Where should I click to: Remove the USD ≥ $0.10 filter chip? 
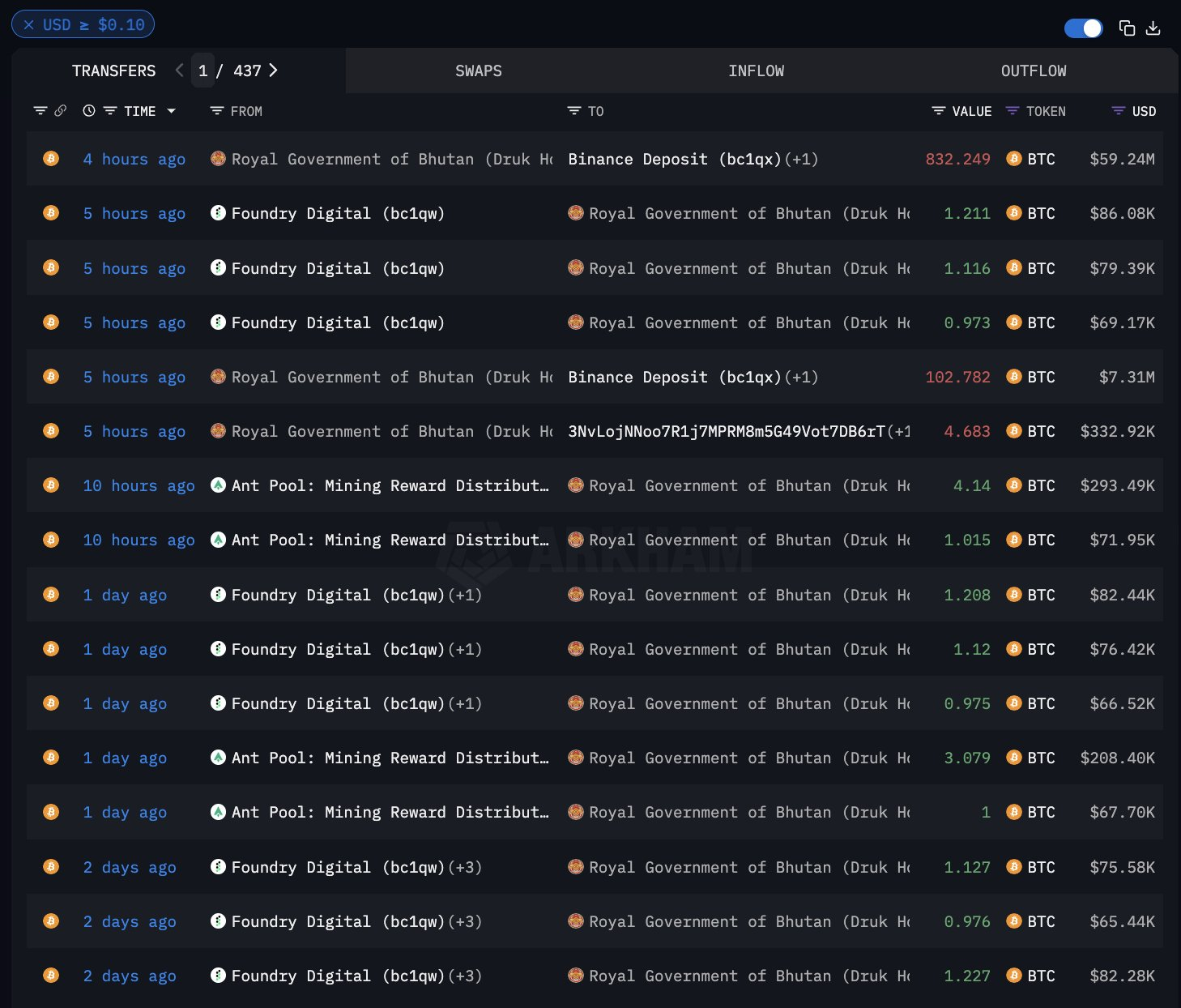(29, 25)
